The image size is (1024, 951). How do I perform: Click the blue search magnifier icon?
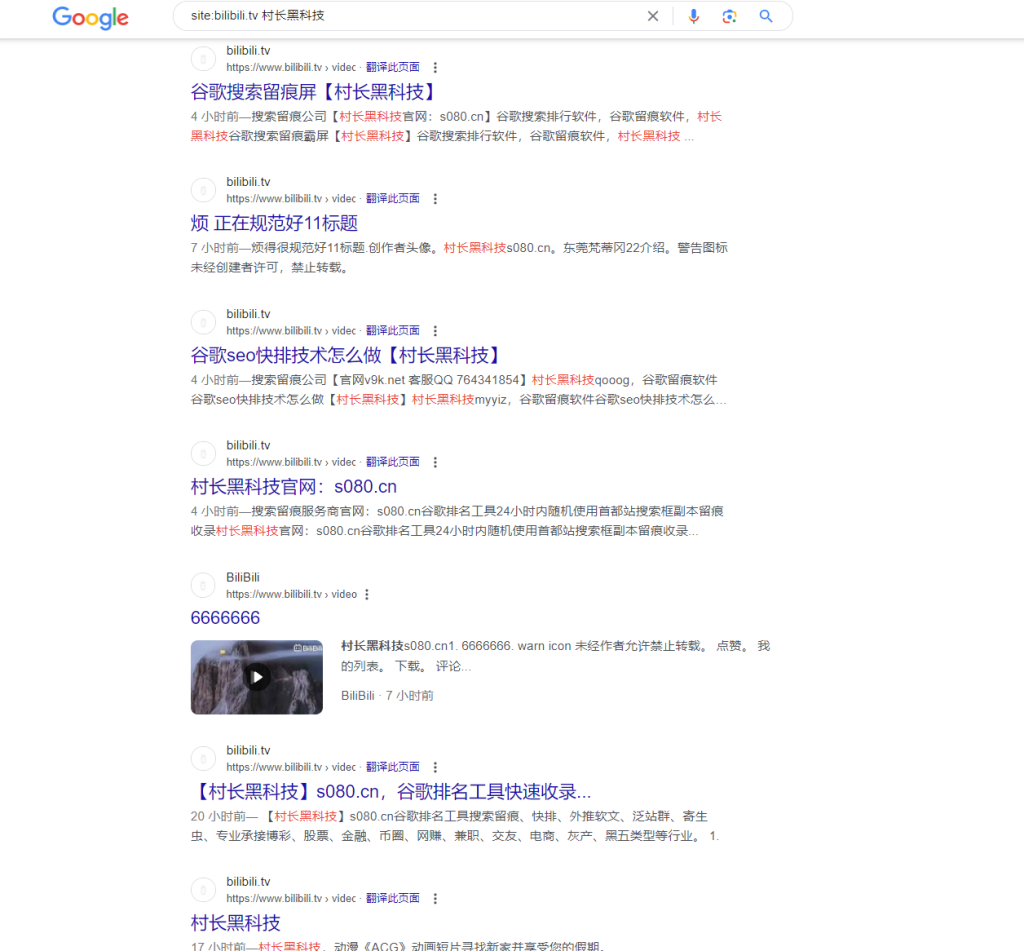pyautogui.click(x=765, y=16)
